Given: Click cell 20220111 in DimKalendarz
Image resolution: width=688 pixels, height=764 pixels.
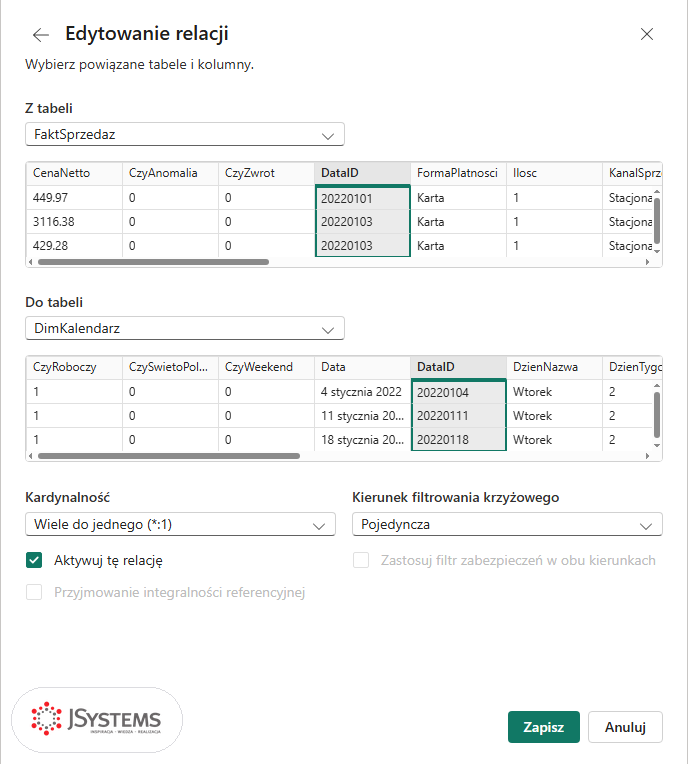Looking at the screenshot, I should click(459, 416).
